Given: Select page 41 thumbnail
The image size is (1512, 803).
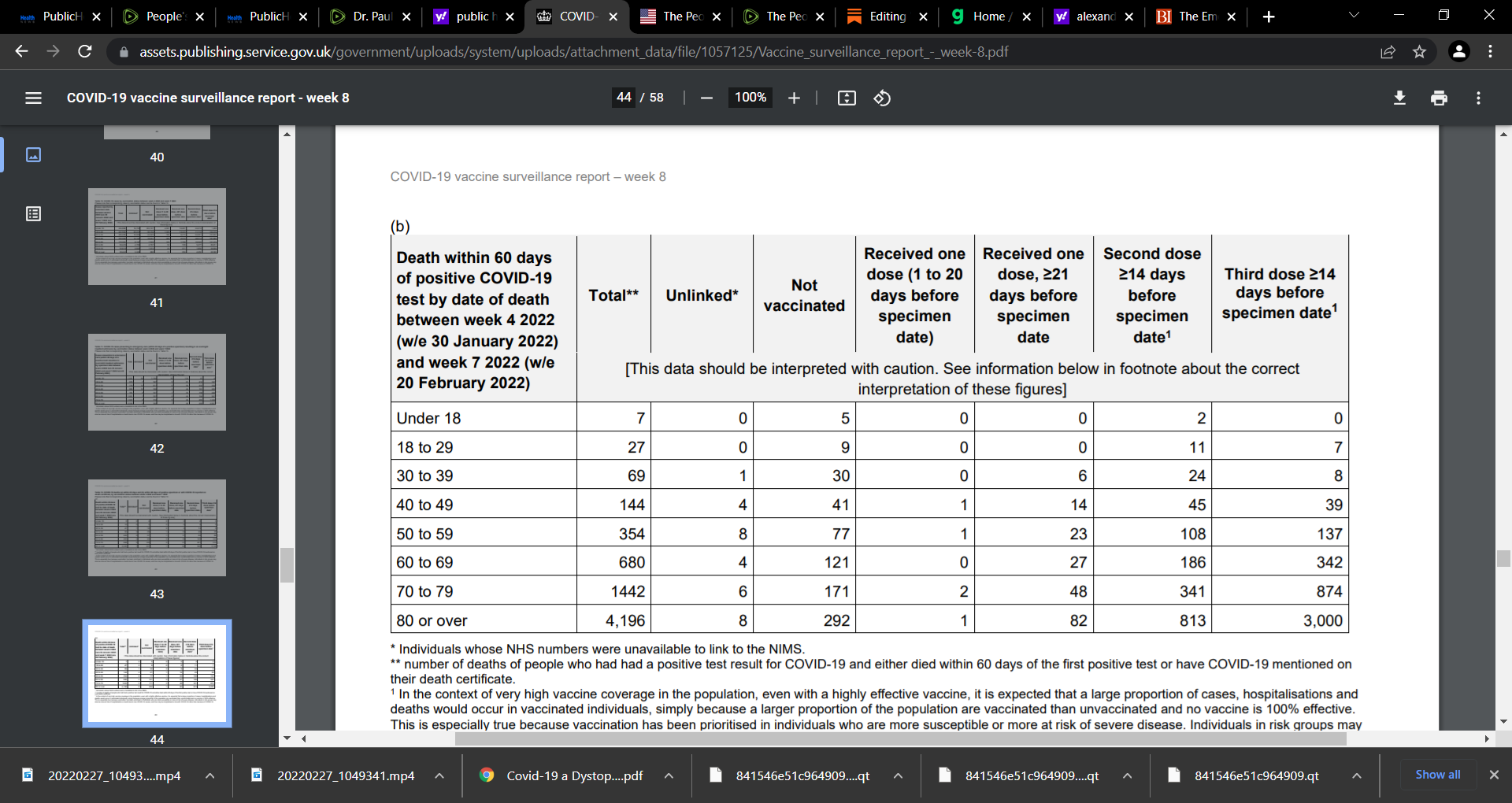Looking at the screenshot, I should click(x=157, y=236).
